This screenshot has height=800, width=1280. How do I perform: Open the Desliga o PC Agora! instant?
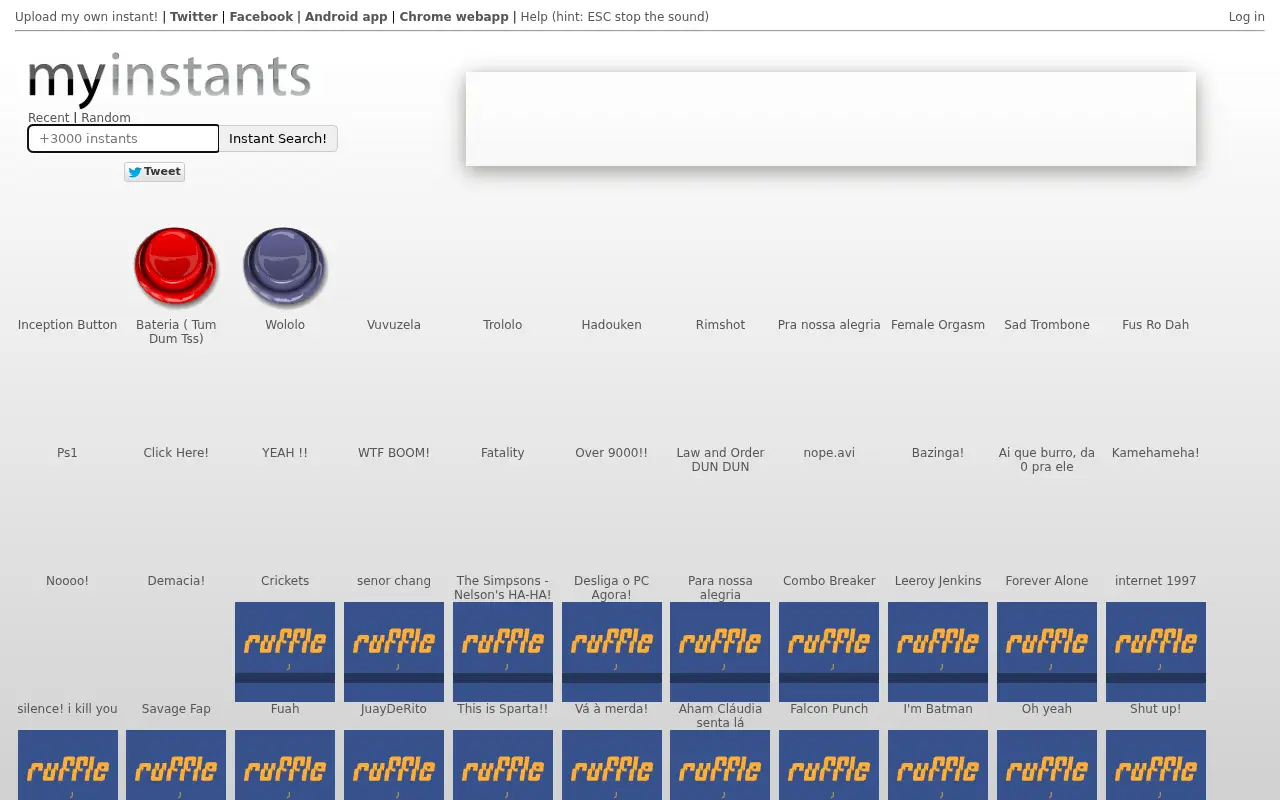(612, 588)
